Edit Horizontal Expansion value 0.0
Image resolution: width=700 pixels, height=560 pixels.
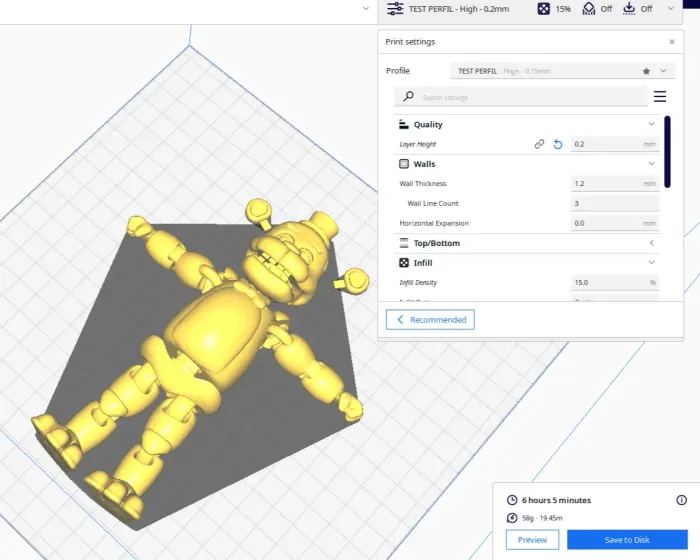(614, 223)
